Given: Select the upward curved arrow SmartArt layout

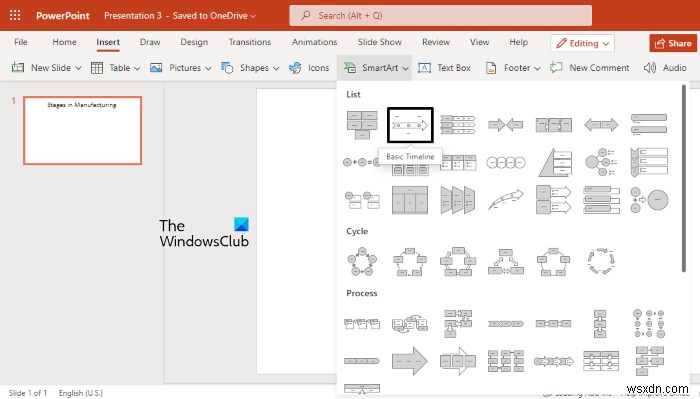Looking at the screenshot, I should (x=505, y=200).
